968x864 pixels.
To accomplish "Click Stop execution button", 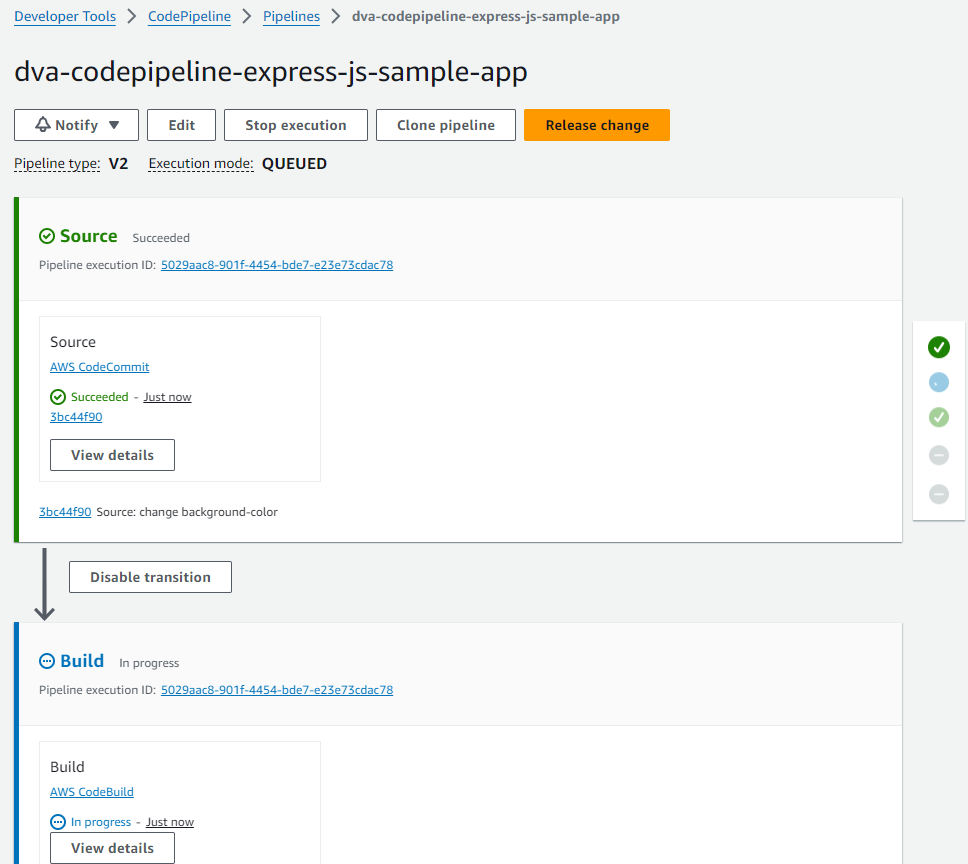I will click(x=295, y=125).
